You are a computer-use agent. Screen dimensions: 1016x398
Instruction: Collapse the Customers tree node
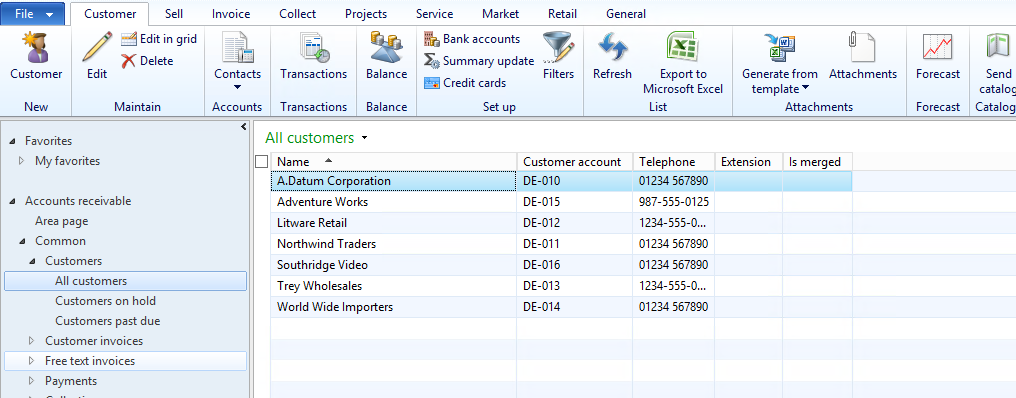coord(33,261)
